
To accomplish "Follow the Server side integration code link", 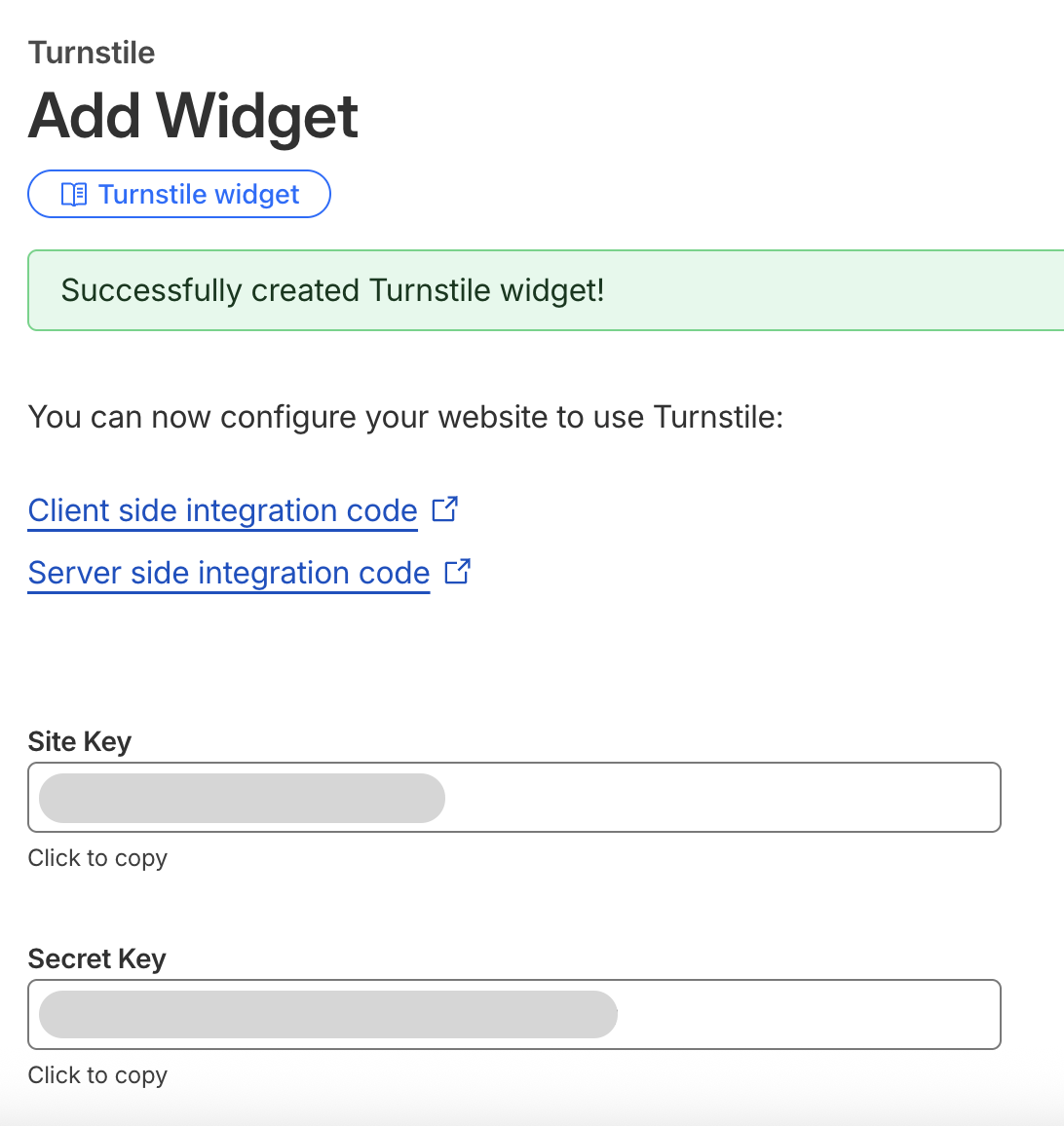I will 228,573.
